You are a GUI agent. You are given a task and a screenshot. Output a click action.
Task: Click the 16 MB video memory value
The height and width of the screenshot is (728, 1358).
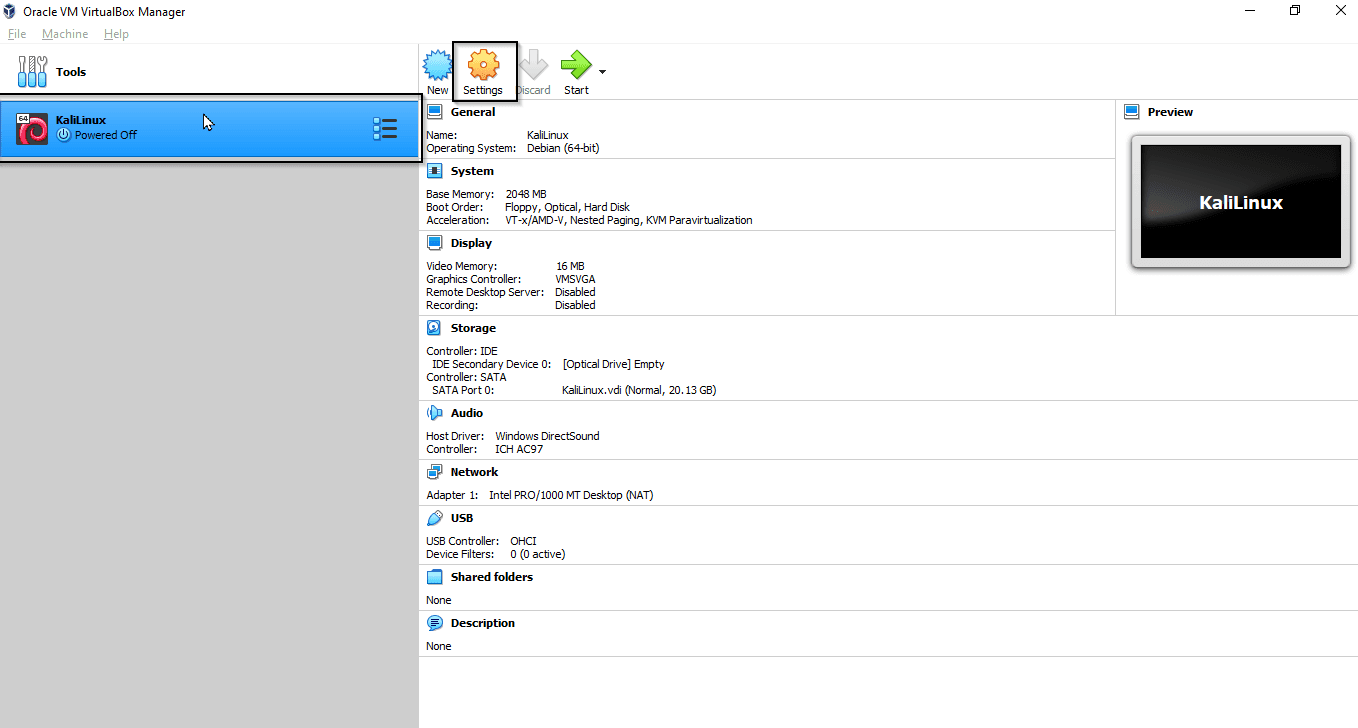tap(570, 266)
